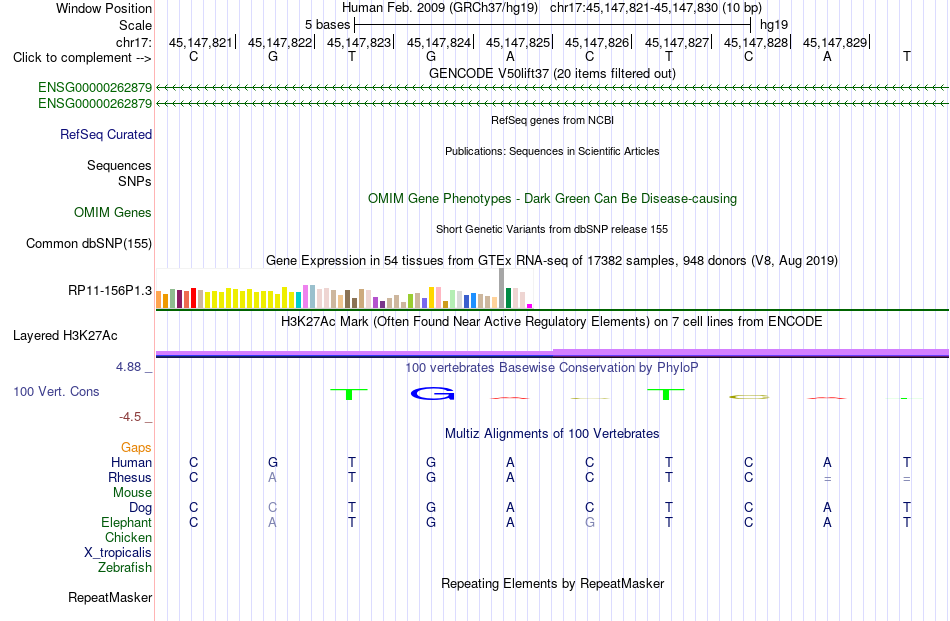The width and height of the screenshot is (950, 621).
Task: Open Multiz Alignments of 100 Vertebrates title
Action: 552,434
